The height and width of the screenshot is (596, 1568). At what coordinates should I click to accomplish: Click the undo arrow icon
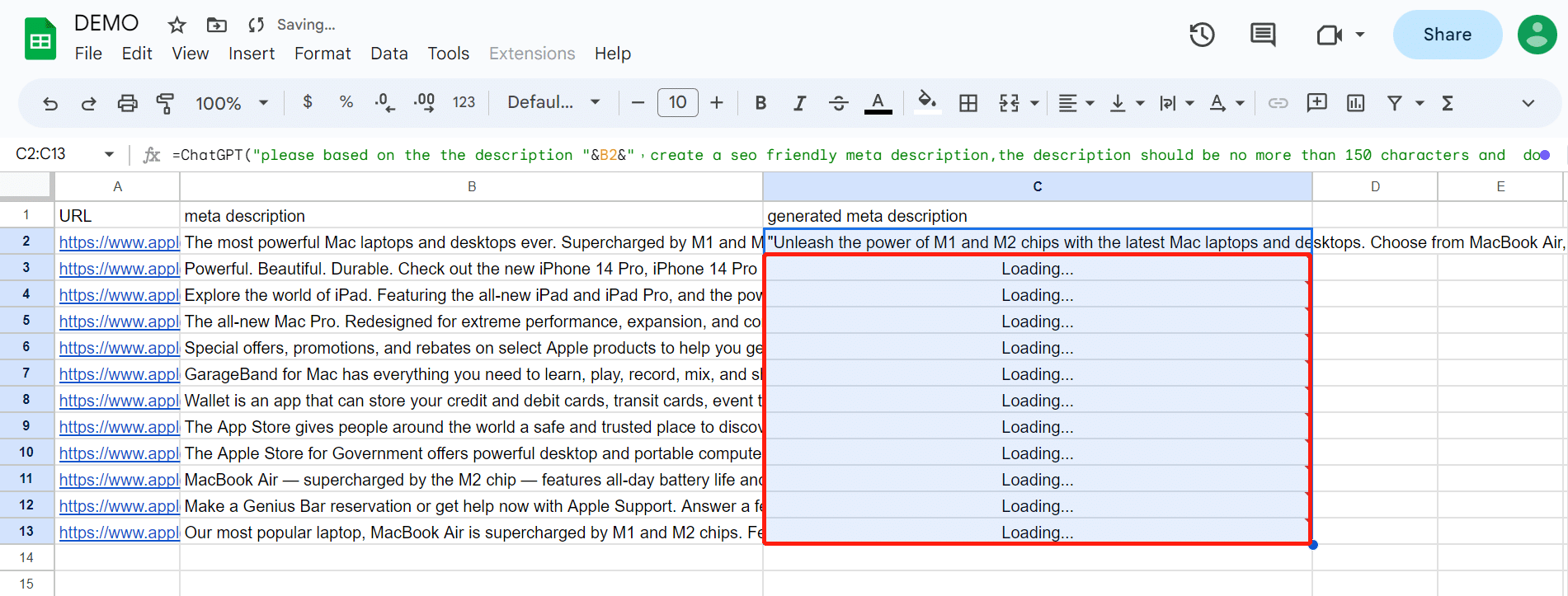pyautogui.click(x=50, y=103)
